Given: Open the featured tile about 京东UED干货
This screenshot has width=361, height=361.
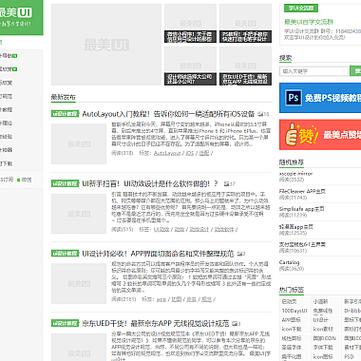Looking at the screenshot, I should [x=246, y=66].
